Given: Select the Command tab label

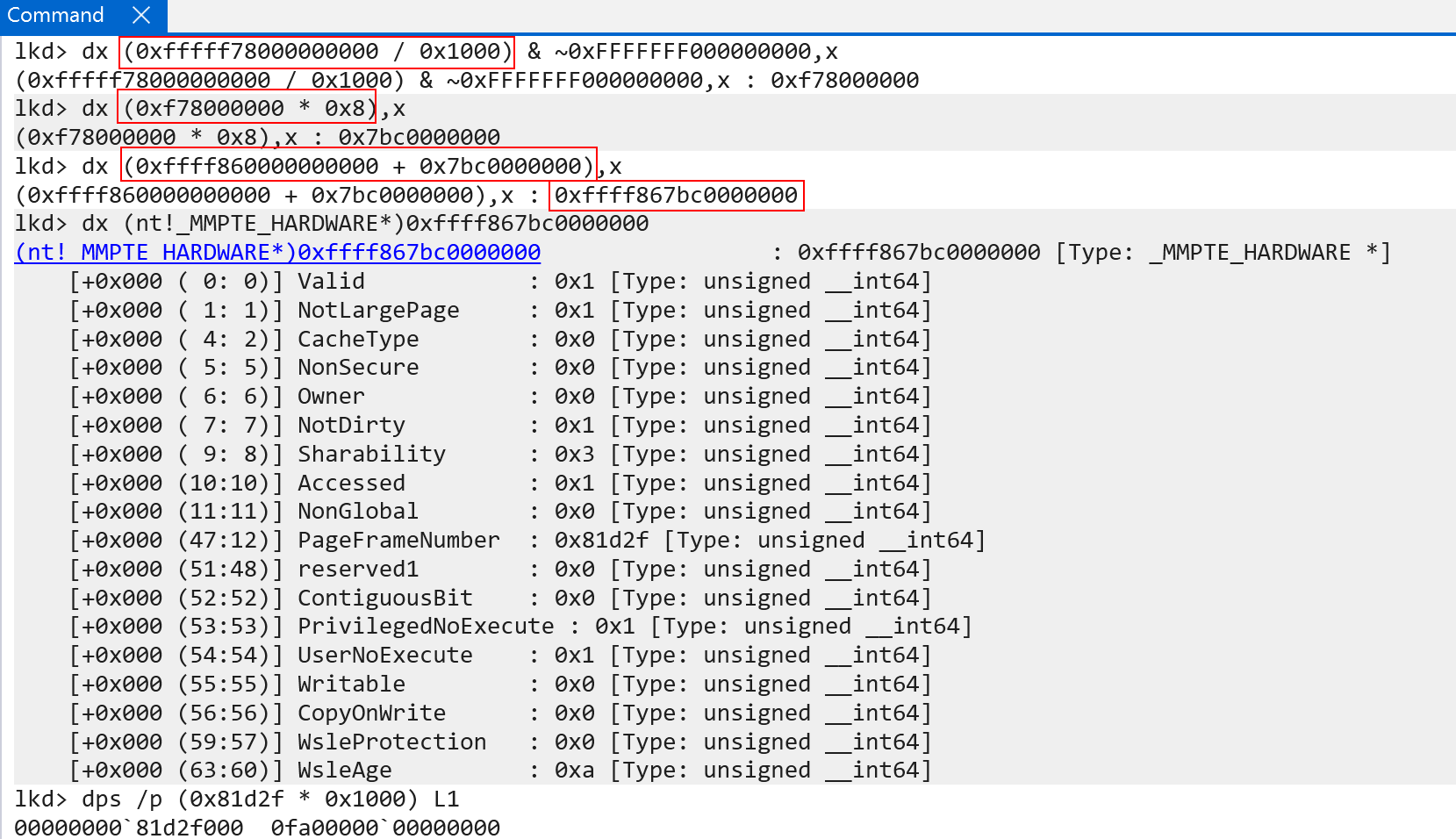Looking at the screenshot, I should point(55,15).
